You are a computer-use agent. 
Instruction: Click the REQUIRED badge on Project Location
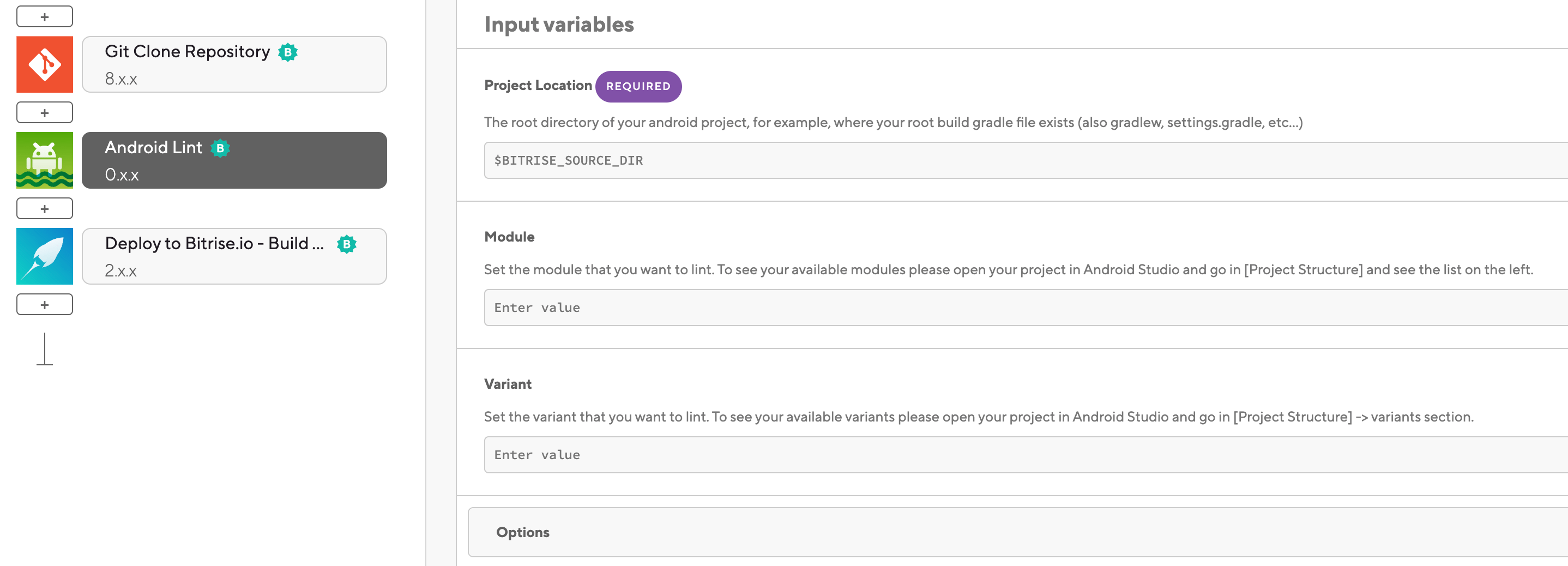pos(638,86)
